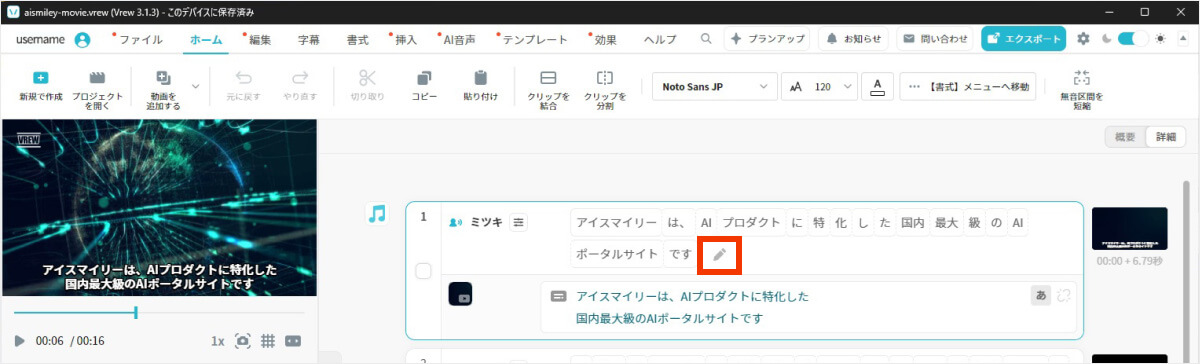This screenshot has width=1200, height=364.
Task: Open the font size 120 dropdown
Action: pos(819,87)
